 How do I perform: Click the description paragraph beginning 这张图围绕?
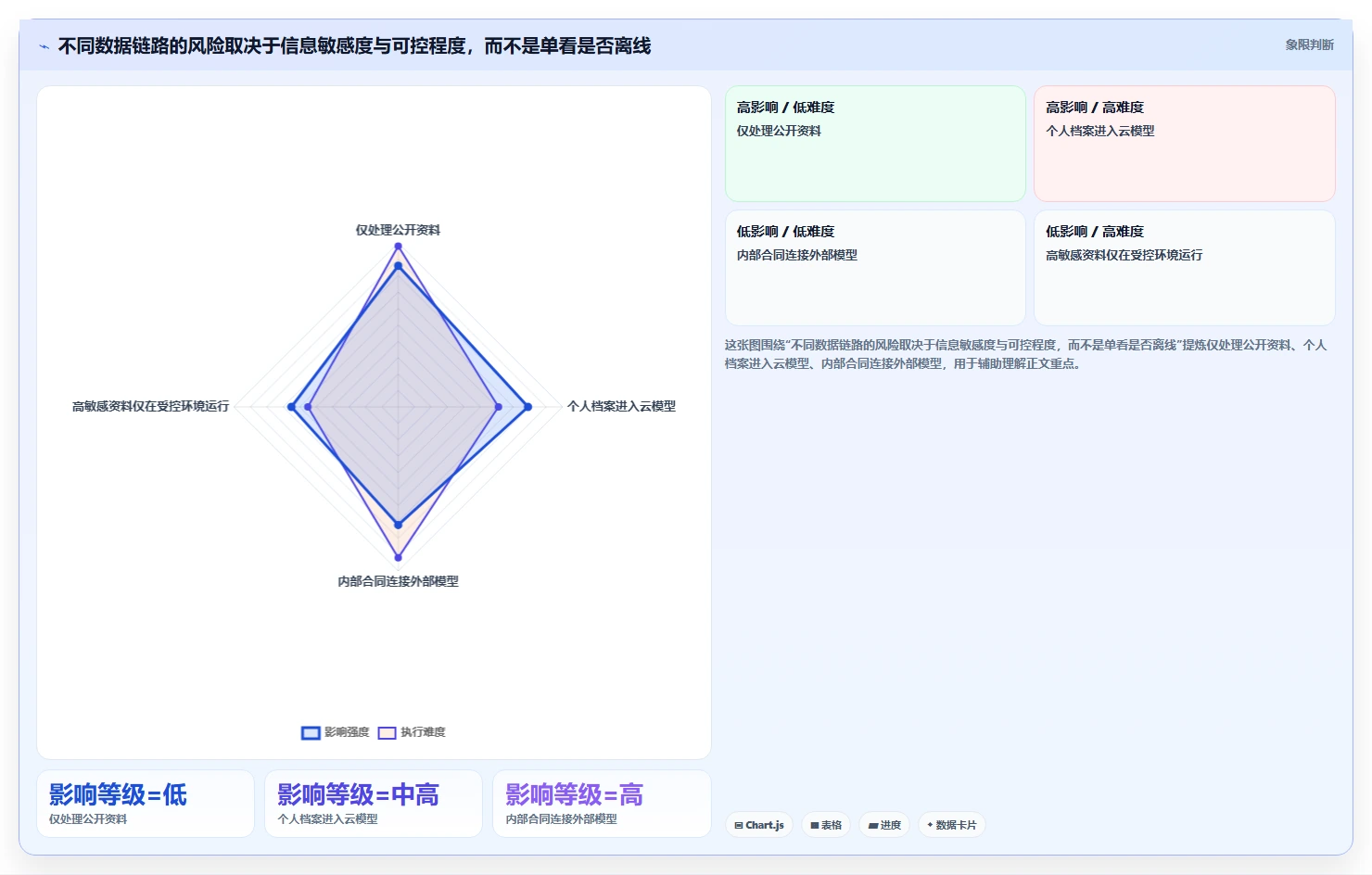point(1026,354)
